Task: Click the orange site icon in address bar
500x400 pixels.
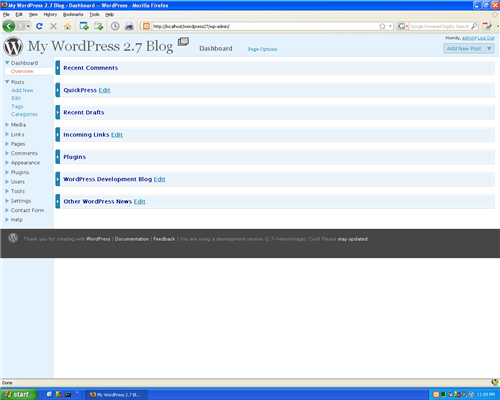Action: pos(146,26)
